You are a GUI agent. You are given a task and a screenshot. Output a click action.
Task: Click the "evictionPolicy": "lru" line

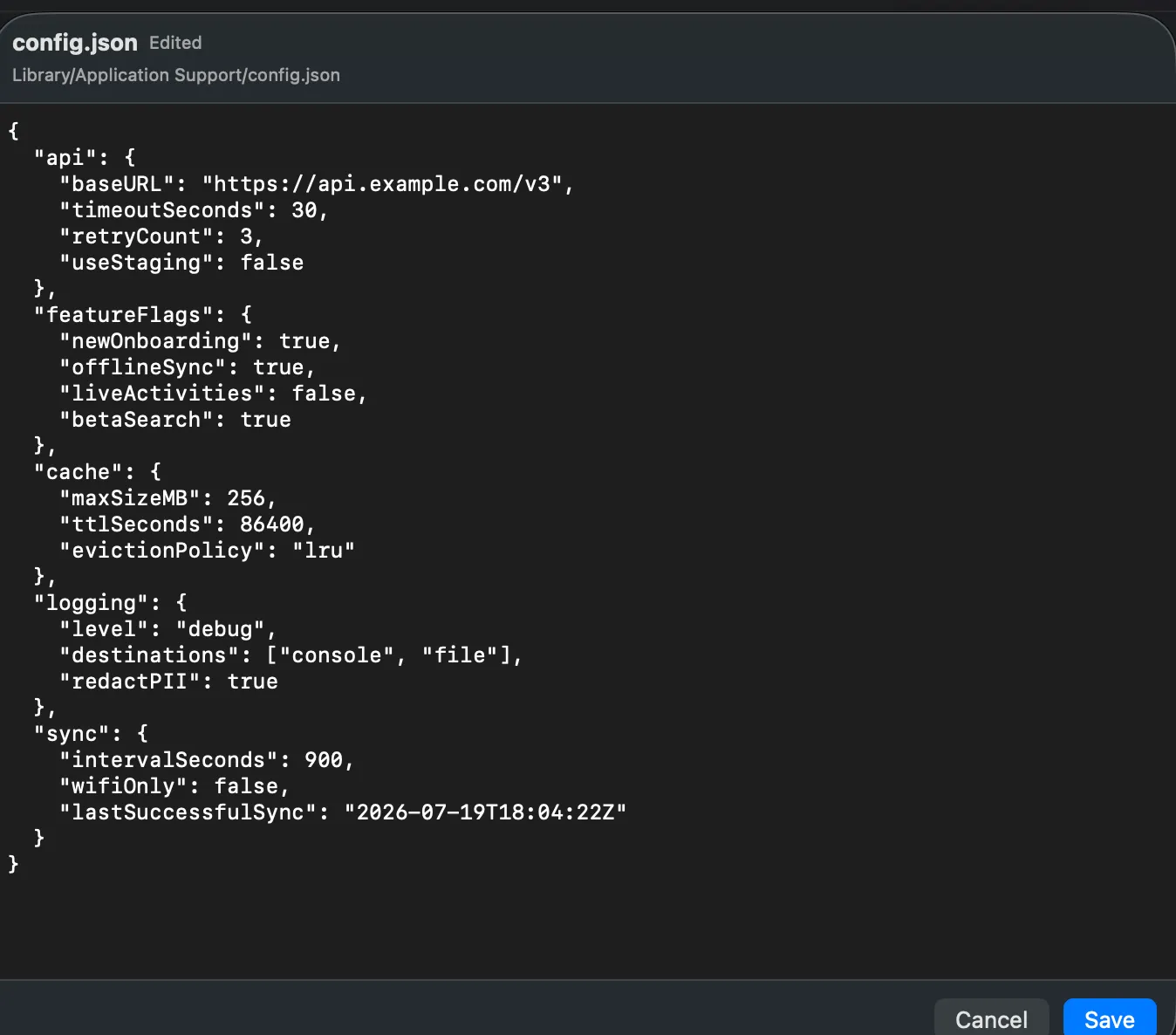pyautogui.click(x=207, y=551)
